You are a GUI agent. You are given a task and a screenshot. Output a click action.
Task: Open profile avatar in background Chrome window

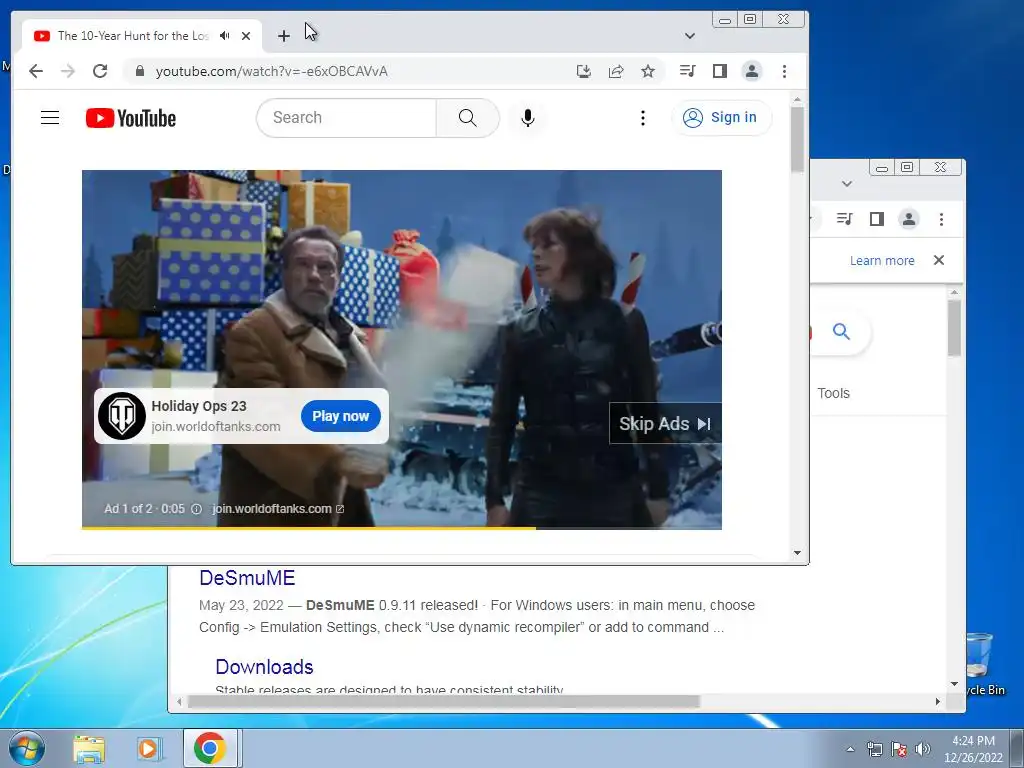pos(908,219)
